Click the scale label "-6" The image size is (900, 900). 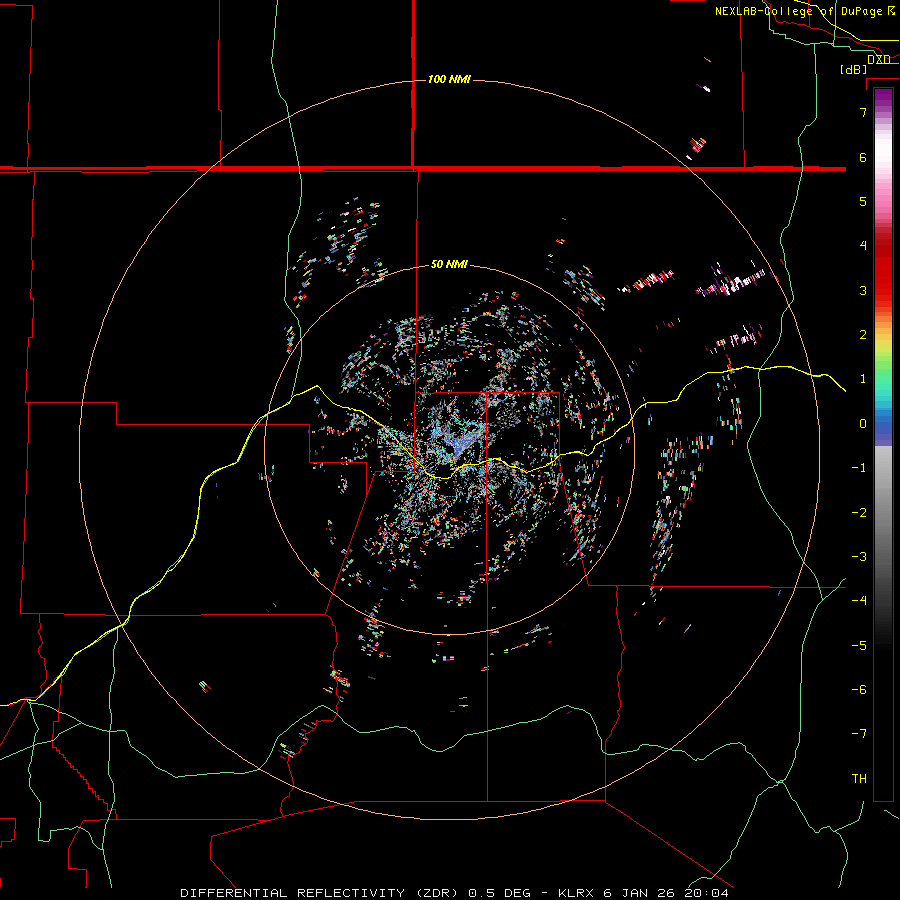coord(859,690)
